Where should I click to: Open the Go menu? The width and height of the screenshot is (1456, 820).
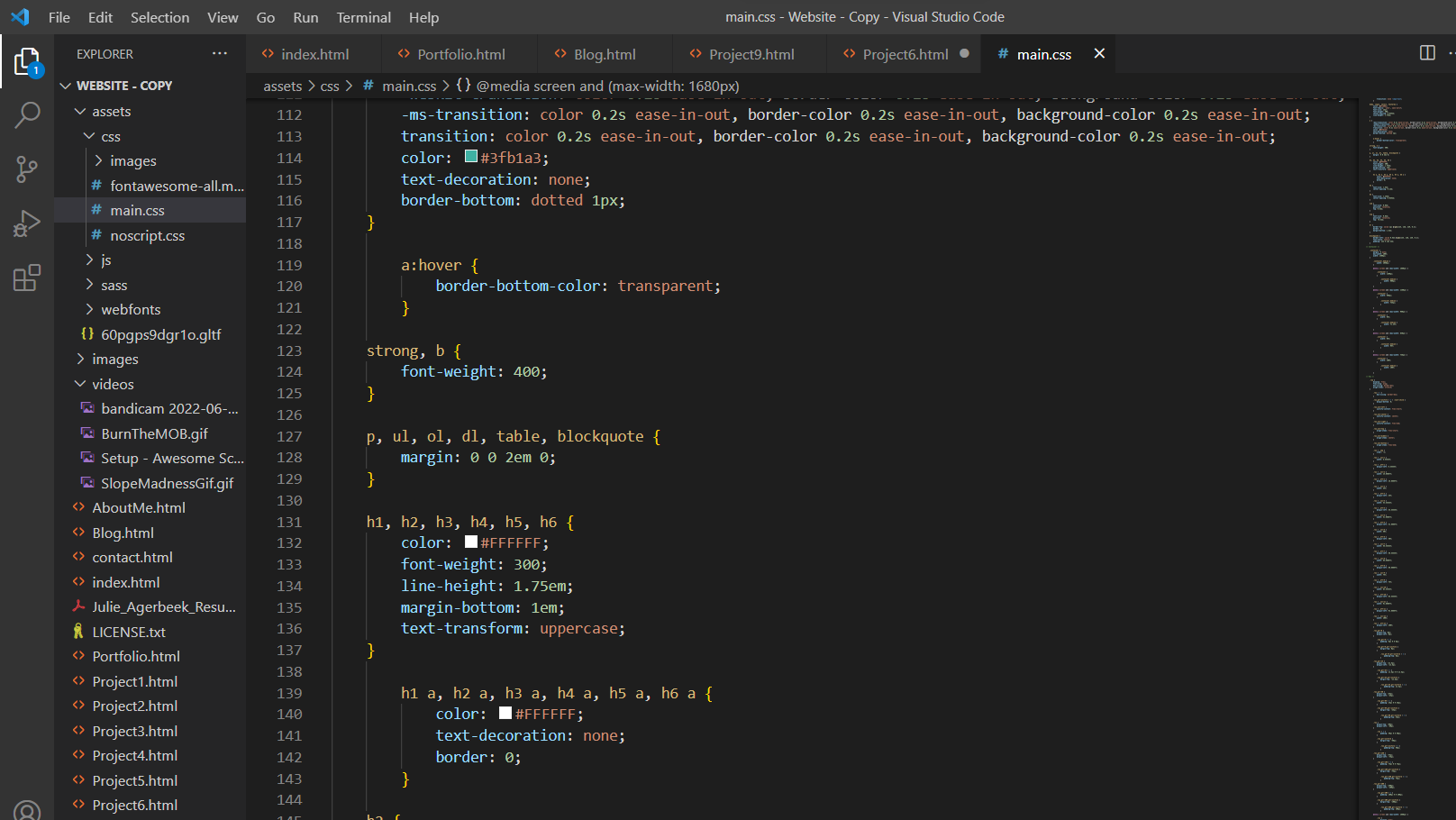click(266, 17)
